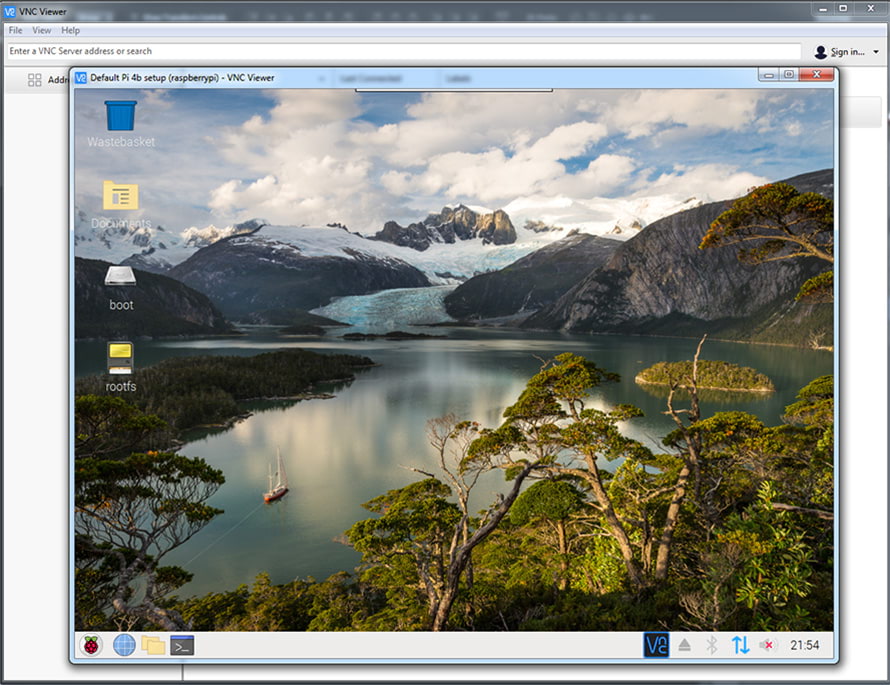Screen dimensions: 890x685
Task: Open the Help menu
Action: click(x=71, y=30)
